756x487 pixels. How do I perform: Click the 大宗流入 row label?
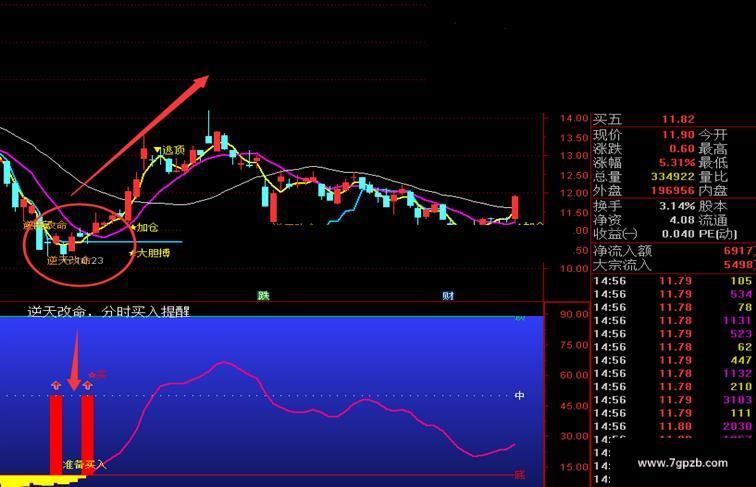622,265
